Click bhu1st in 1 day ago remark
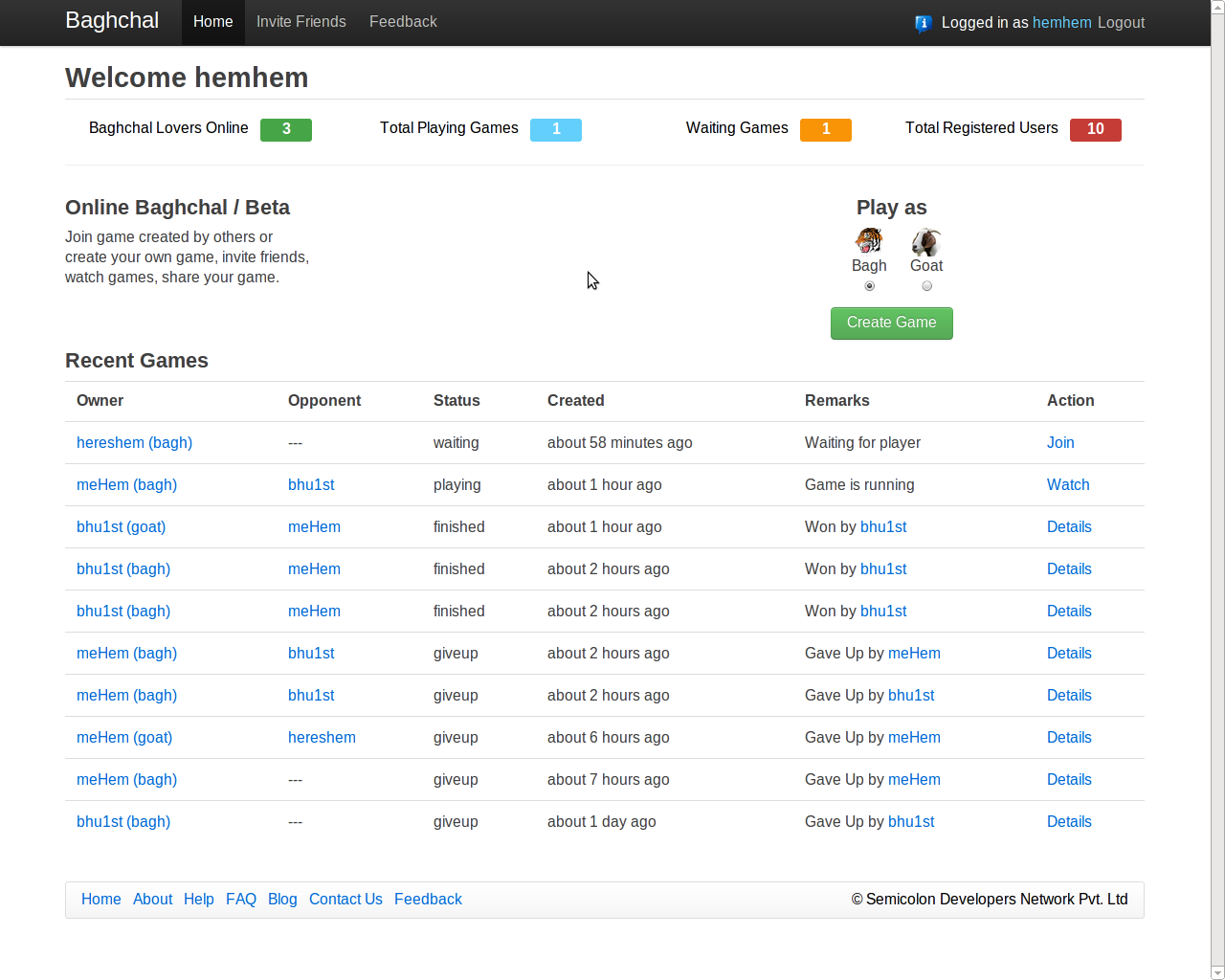 pyautogui.click(x=911, y=822)
